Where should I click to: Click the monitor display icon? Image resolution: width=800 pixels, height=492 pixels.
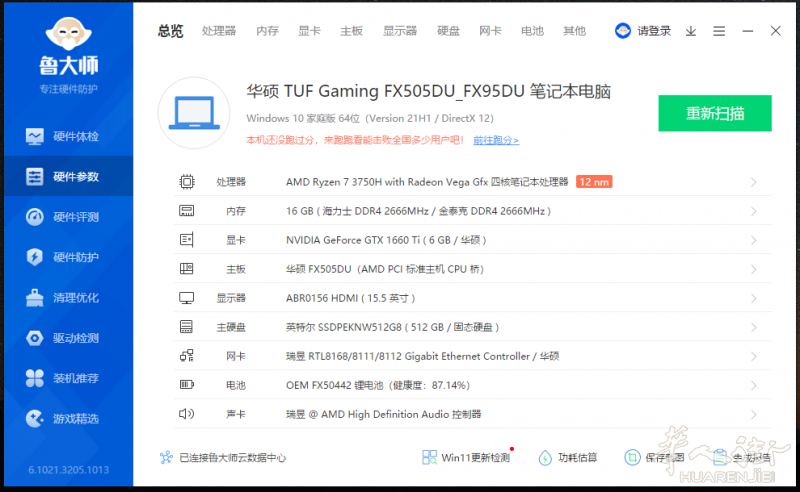coord(187,298)
